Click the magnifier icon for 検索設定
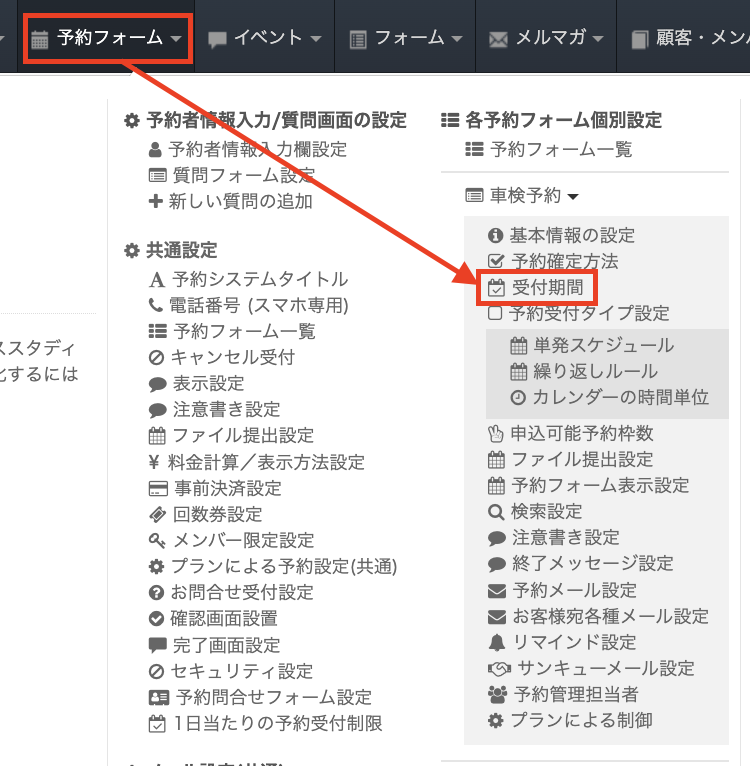The height and width of the screenshot is (766, 750). point(497,512)
